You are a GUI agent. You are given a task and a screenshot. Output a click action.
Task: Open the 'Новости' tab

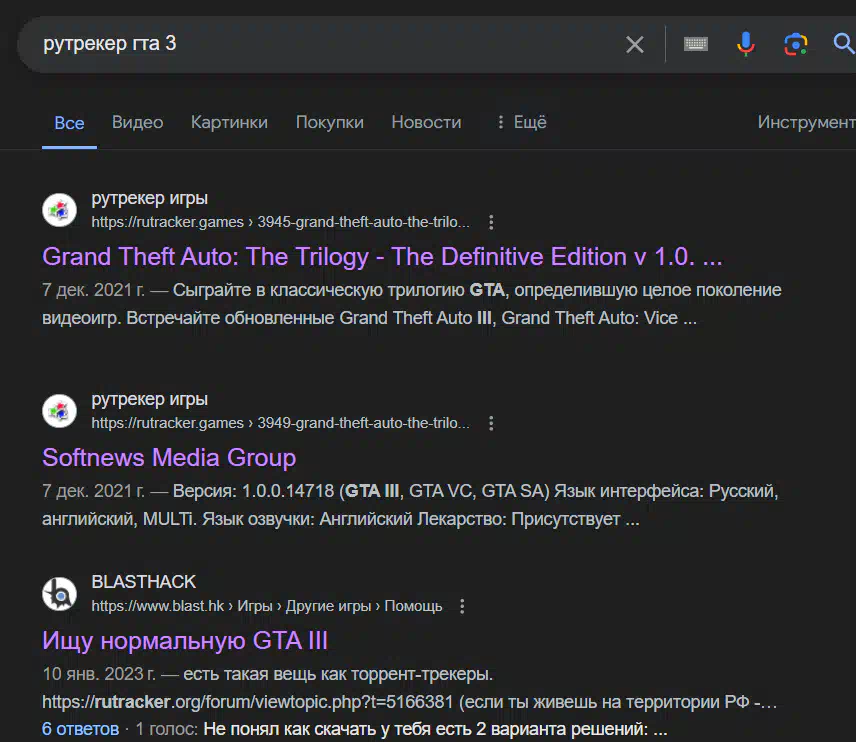(426, 122)
